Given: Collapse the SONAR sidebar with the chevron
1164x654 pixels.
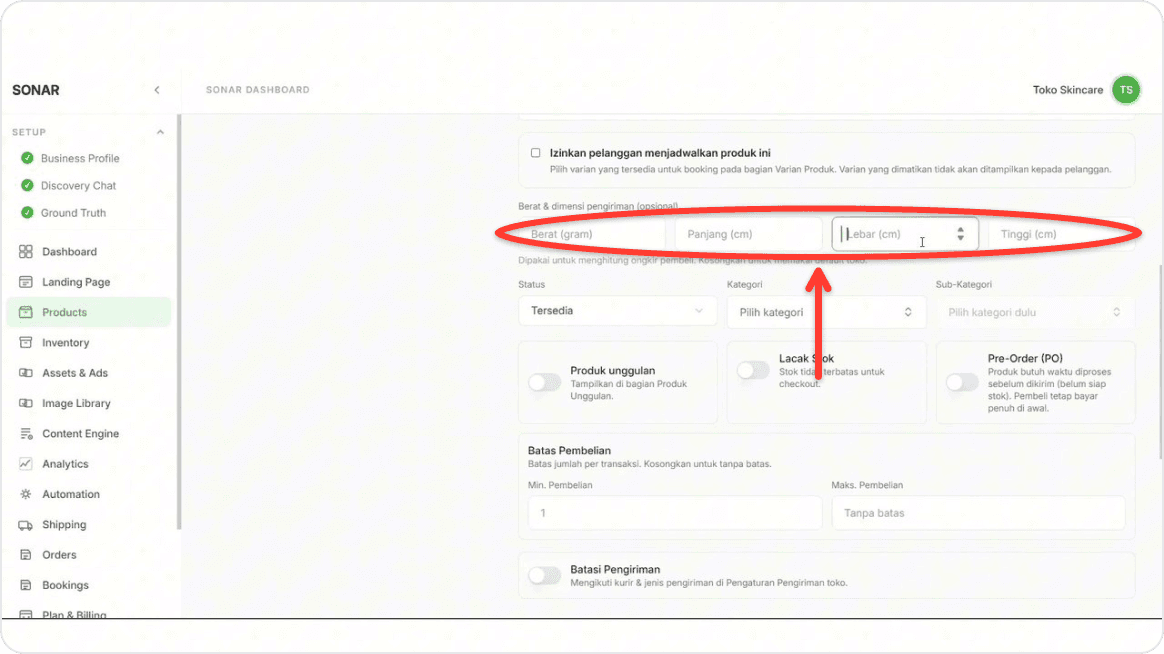Looking at the screenshot, I should point(157,90).
